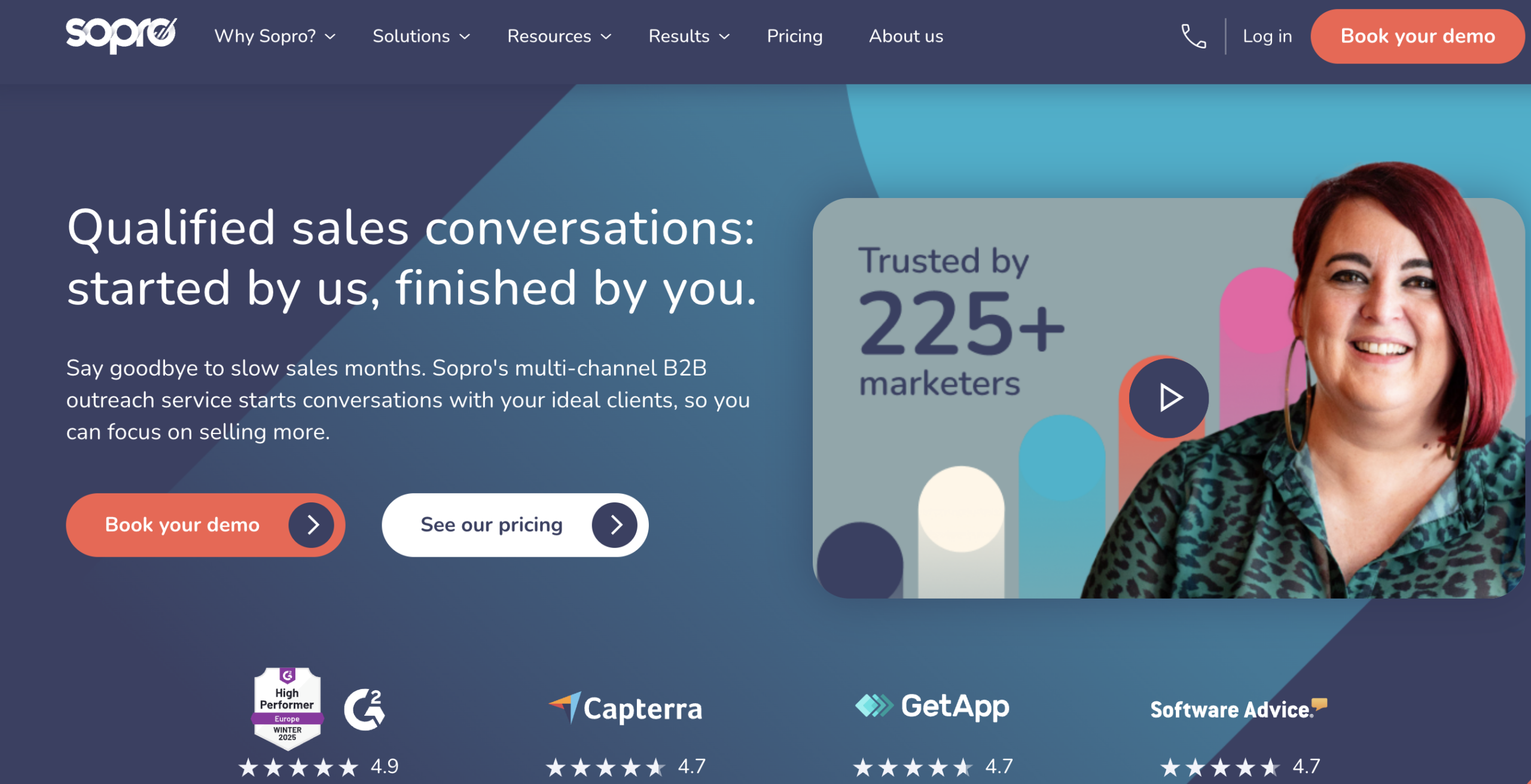1531x784 pixels.
Task: Open the About us page
Action: pos(906,36)
